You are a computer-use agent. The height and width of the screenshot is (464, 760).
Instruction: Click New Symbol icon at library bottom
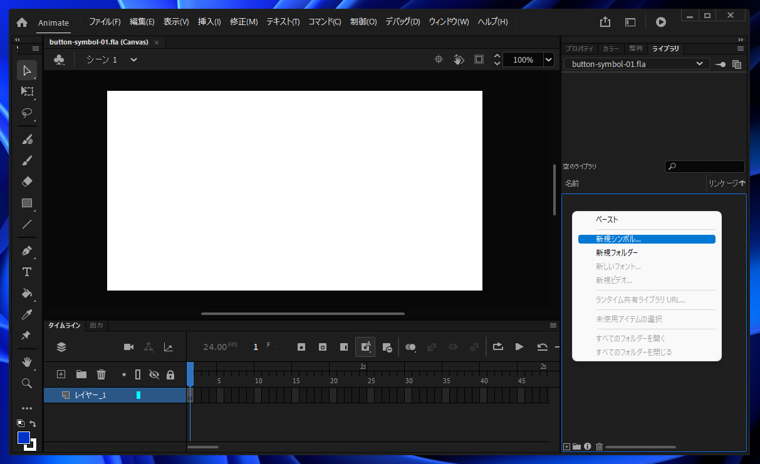(566, 447)
